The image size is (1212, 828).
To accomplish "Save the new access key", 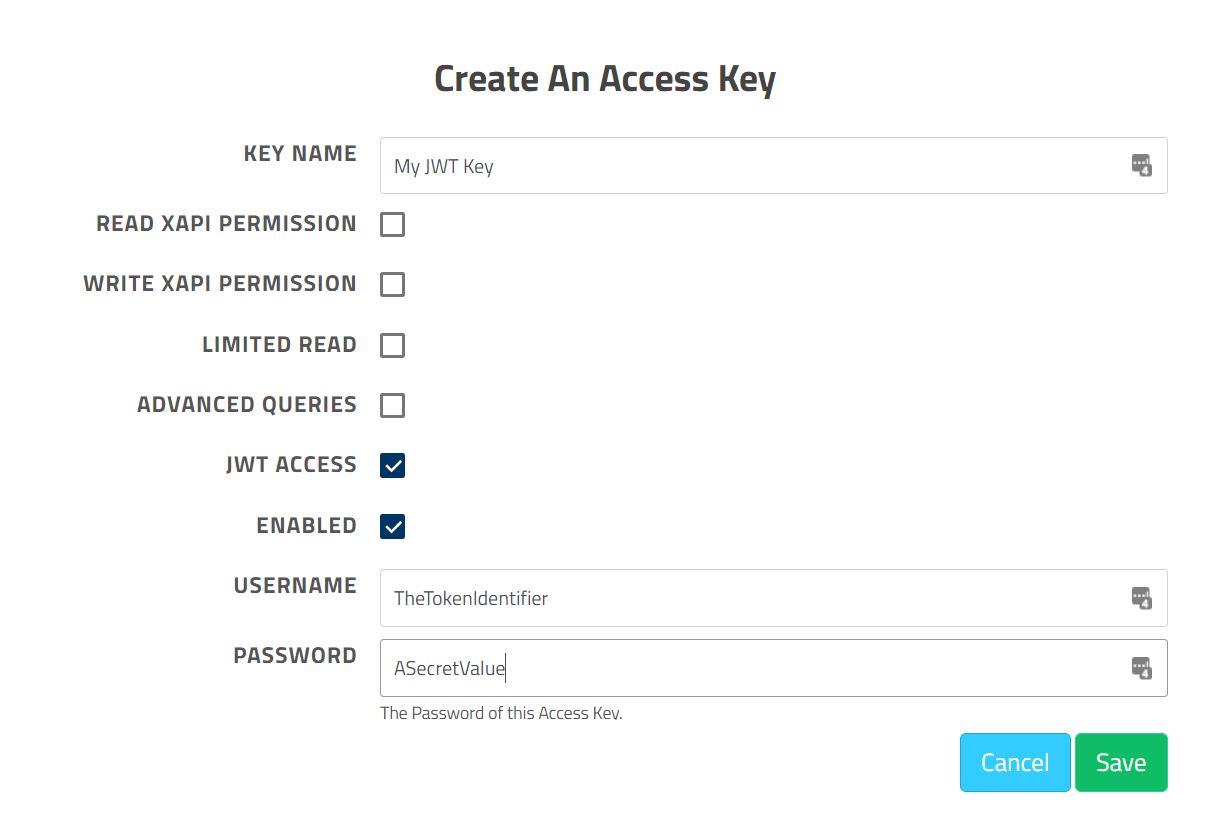I will pyautogui.click(x=1120, y=763).
